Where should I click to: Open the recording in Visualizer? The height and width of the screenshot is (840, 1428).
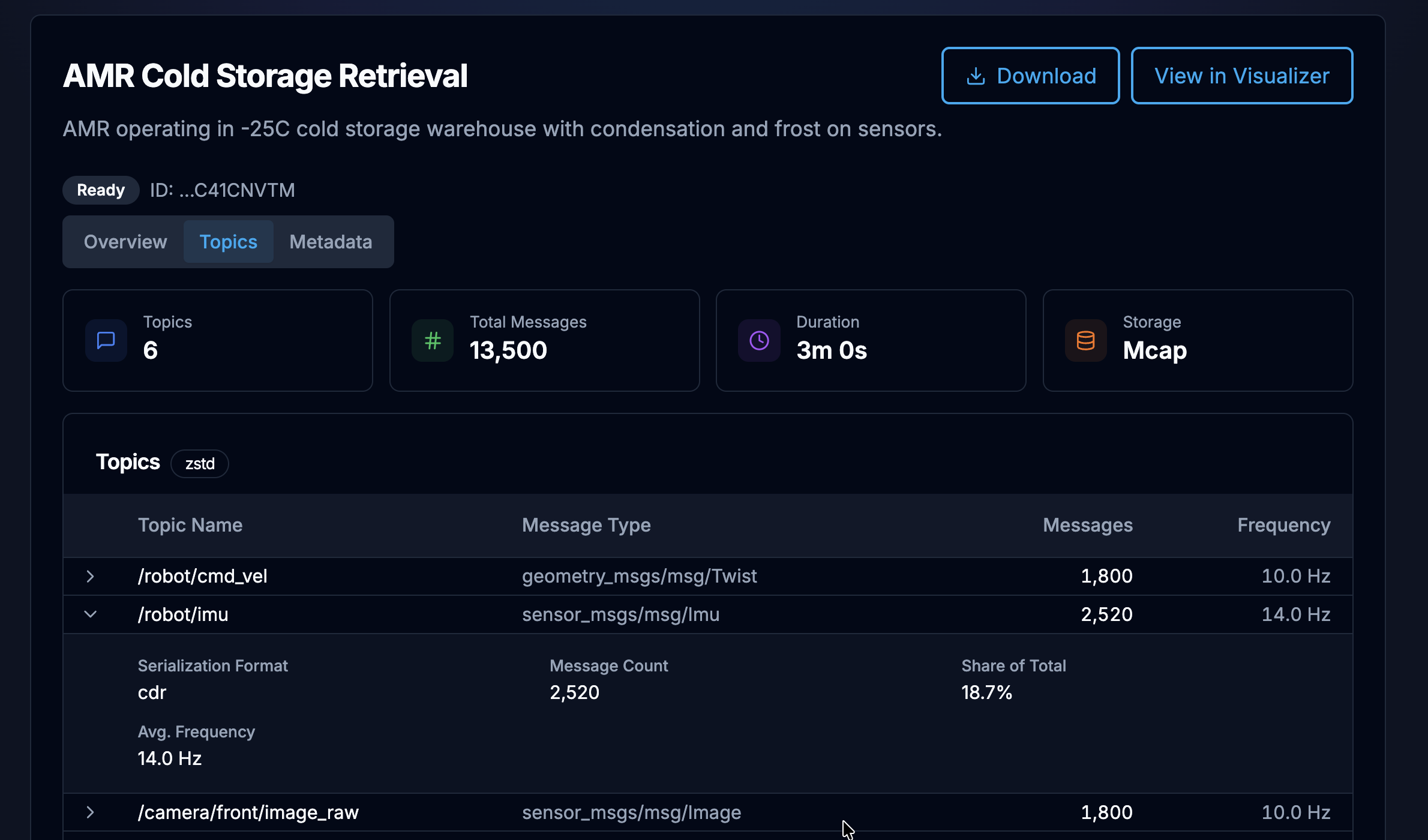coord(1241,75)
